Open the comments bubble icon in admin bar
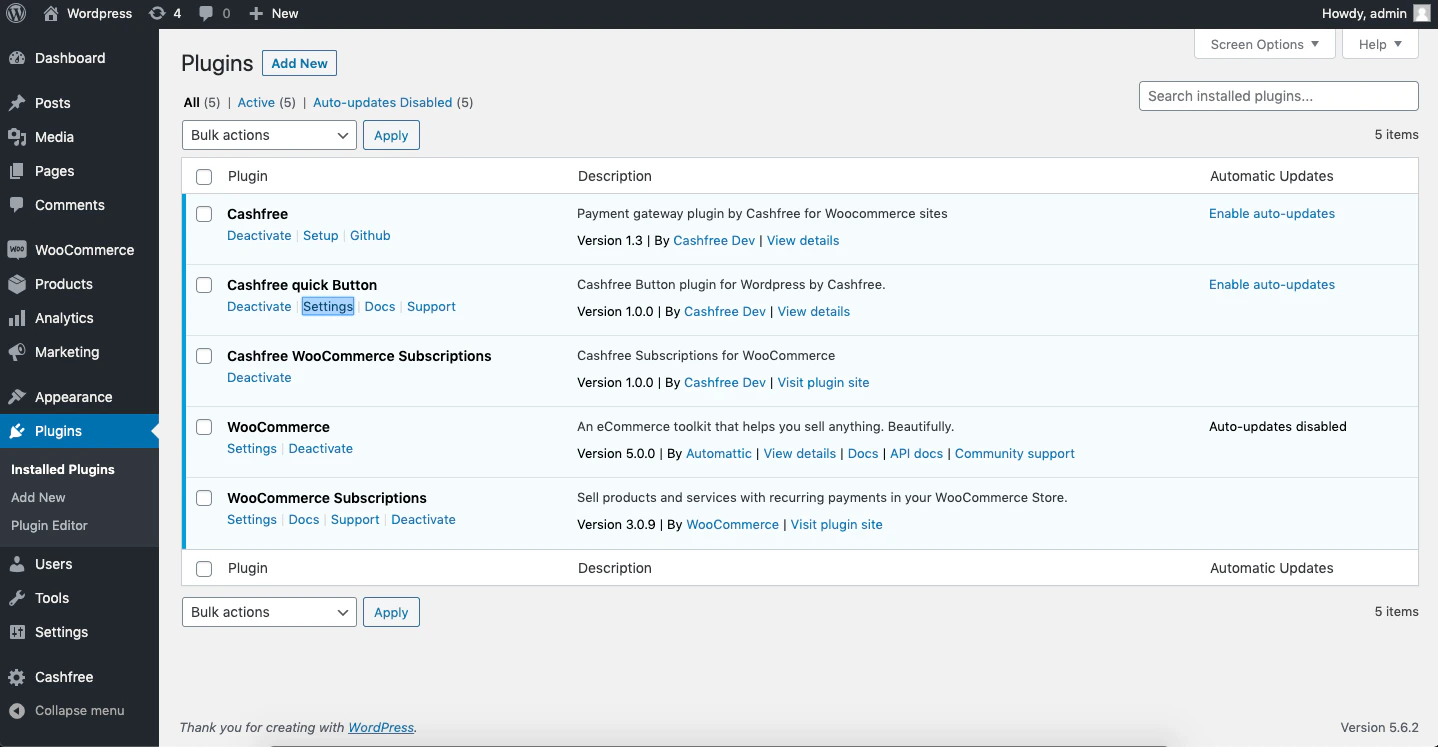The height and width of the screenshot is (747, 1438). pos(206,14)
